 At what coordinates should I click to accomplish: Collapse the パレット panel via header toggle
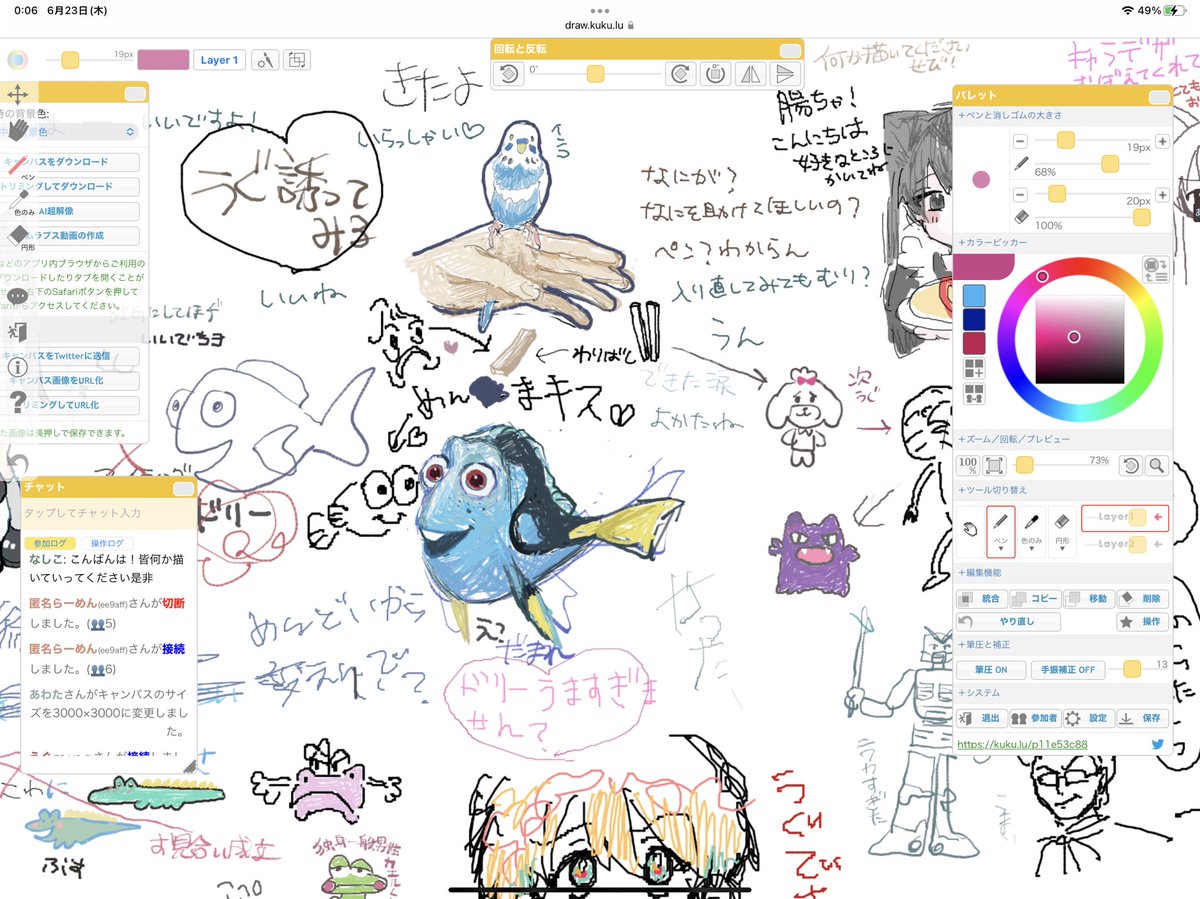tap(1159, 97)
